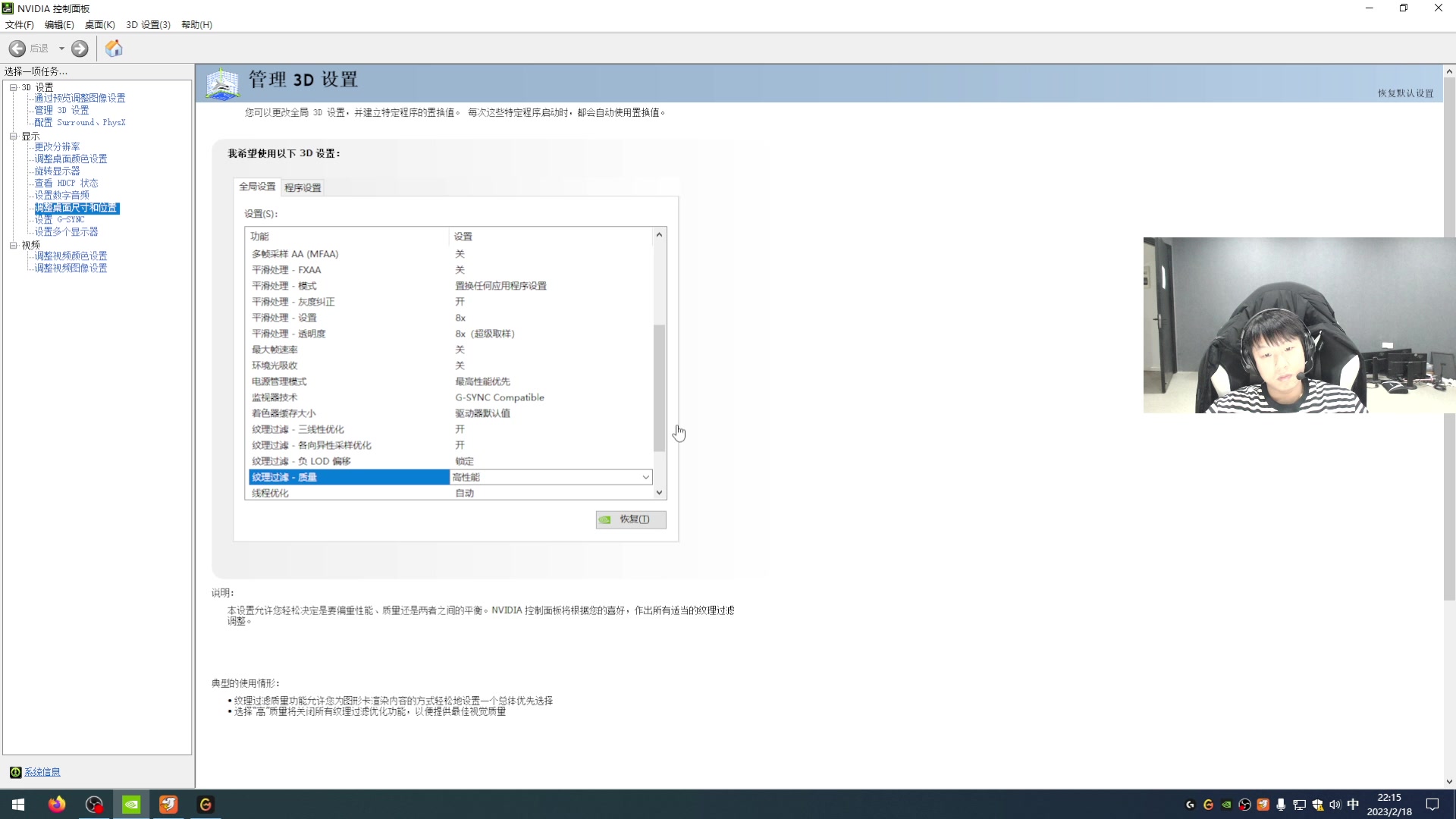This screenshot has height=819, width=1456.
Task: Open 更改分辨率 tree item
Action: [57, 147]
